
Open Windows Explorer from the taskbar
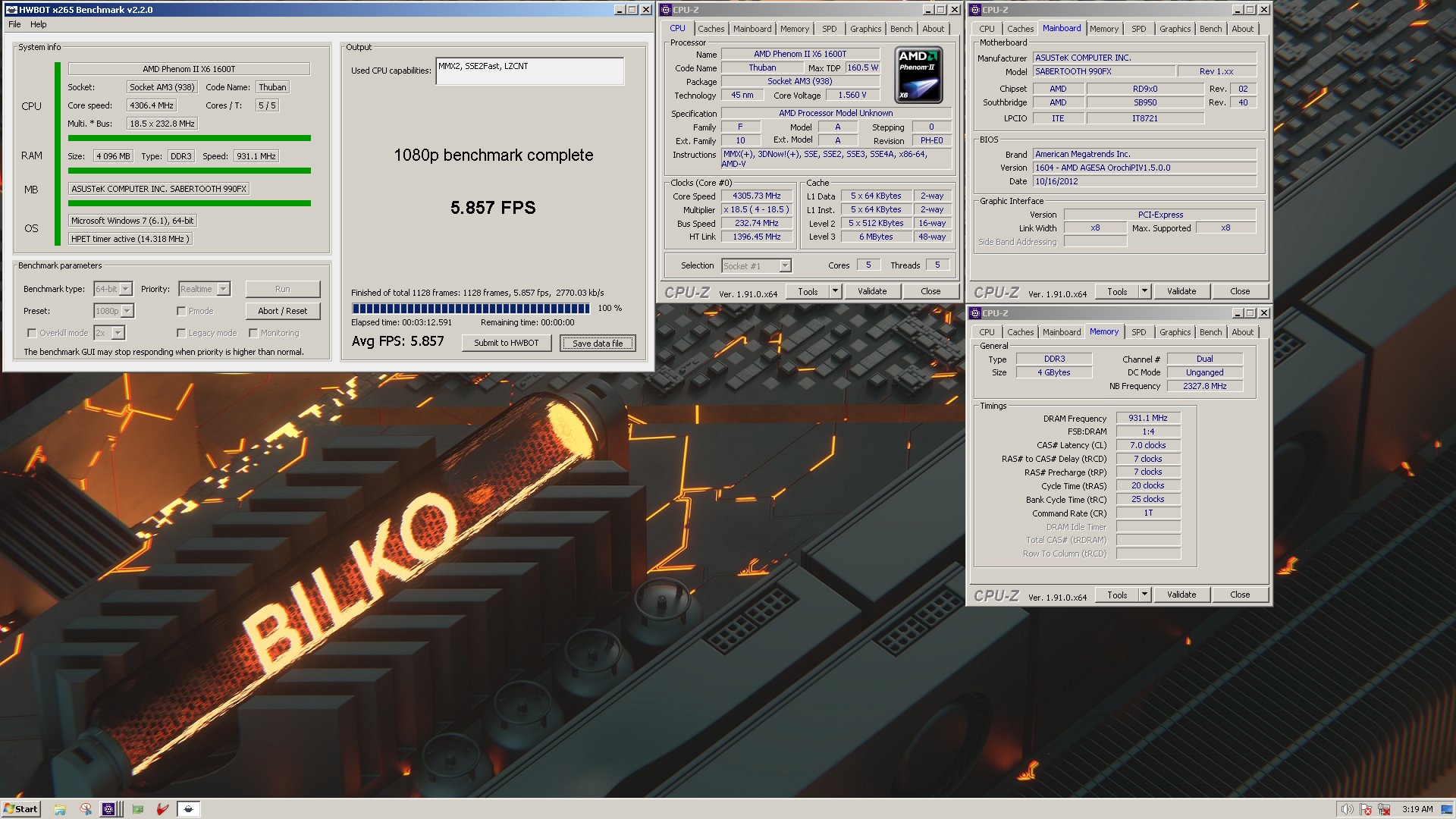[60, 809]
